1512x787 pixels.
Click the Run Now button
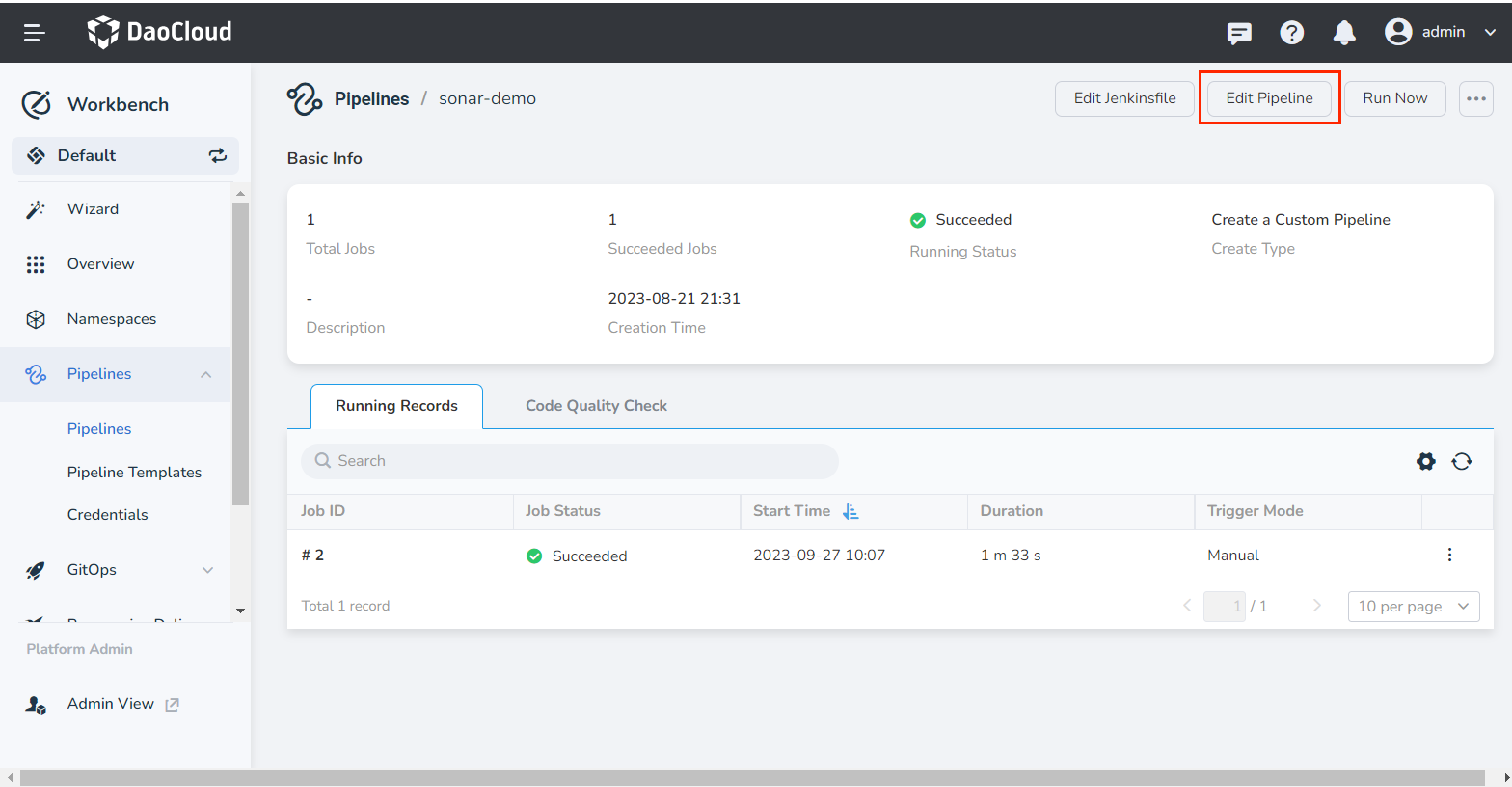[x=1394, y=98]
